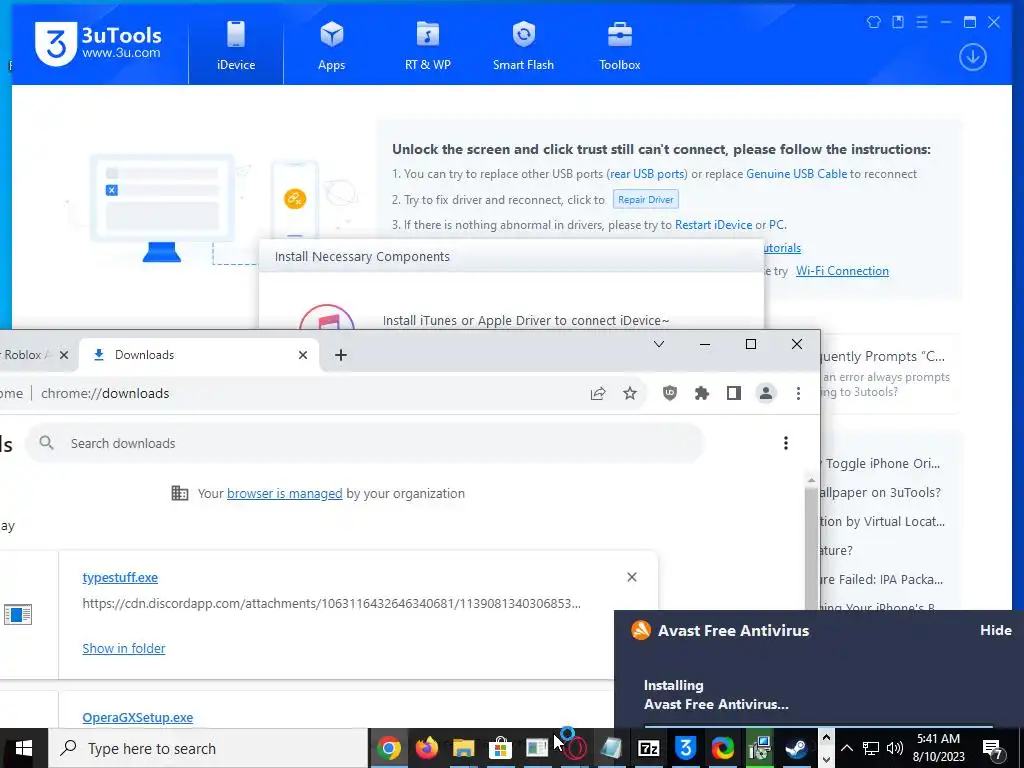
Task: Switch to the RT & WP tab
Action: pyautogui.click(x=428, y=46)
